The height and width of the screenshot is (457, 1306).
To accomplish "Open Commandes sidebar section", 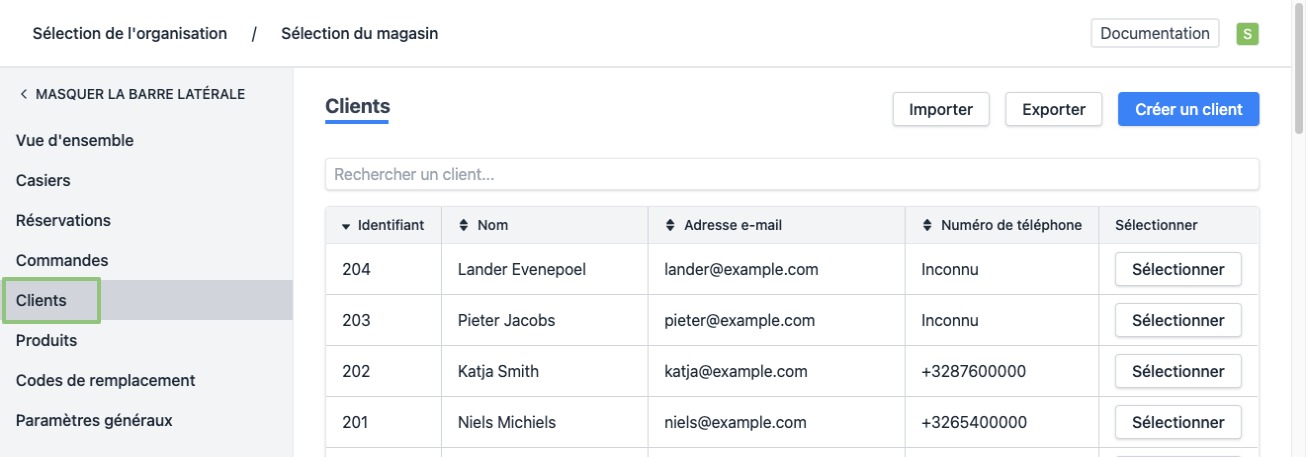I will tap(62, 261).
